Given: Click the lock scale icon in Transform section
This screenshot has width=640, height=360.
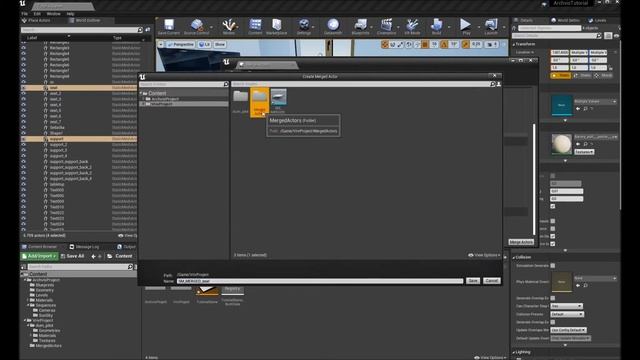Looking at the screenshot, I should click(611, 68).
